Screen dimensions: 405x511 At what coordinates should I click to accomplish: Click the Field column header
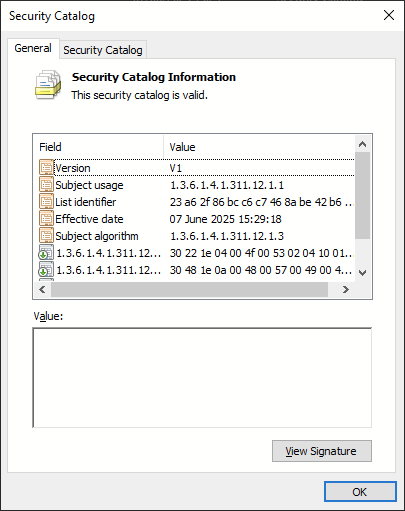click(99, 147)
